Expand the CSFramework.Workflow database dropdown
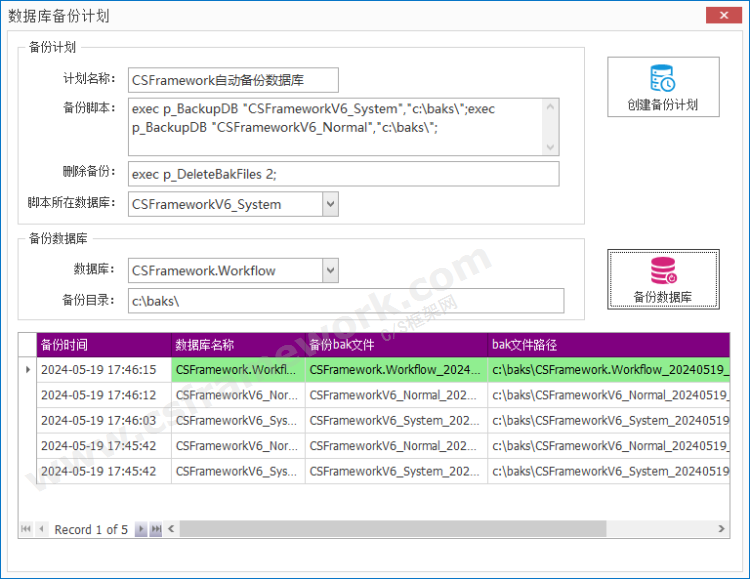This screenshot has width=750, height=579. [330, 270]
